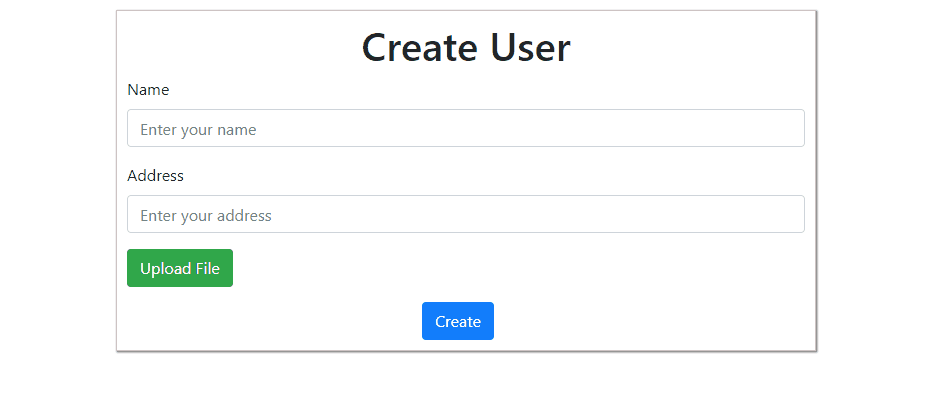The height and width of the screenshot is (406, 935).
Task: Click the blue Create button
Action: click(x=457, y=321)
